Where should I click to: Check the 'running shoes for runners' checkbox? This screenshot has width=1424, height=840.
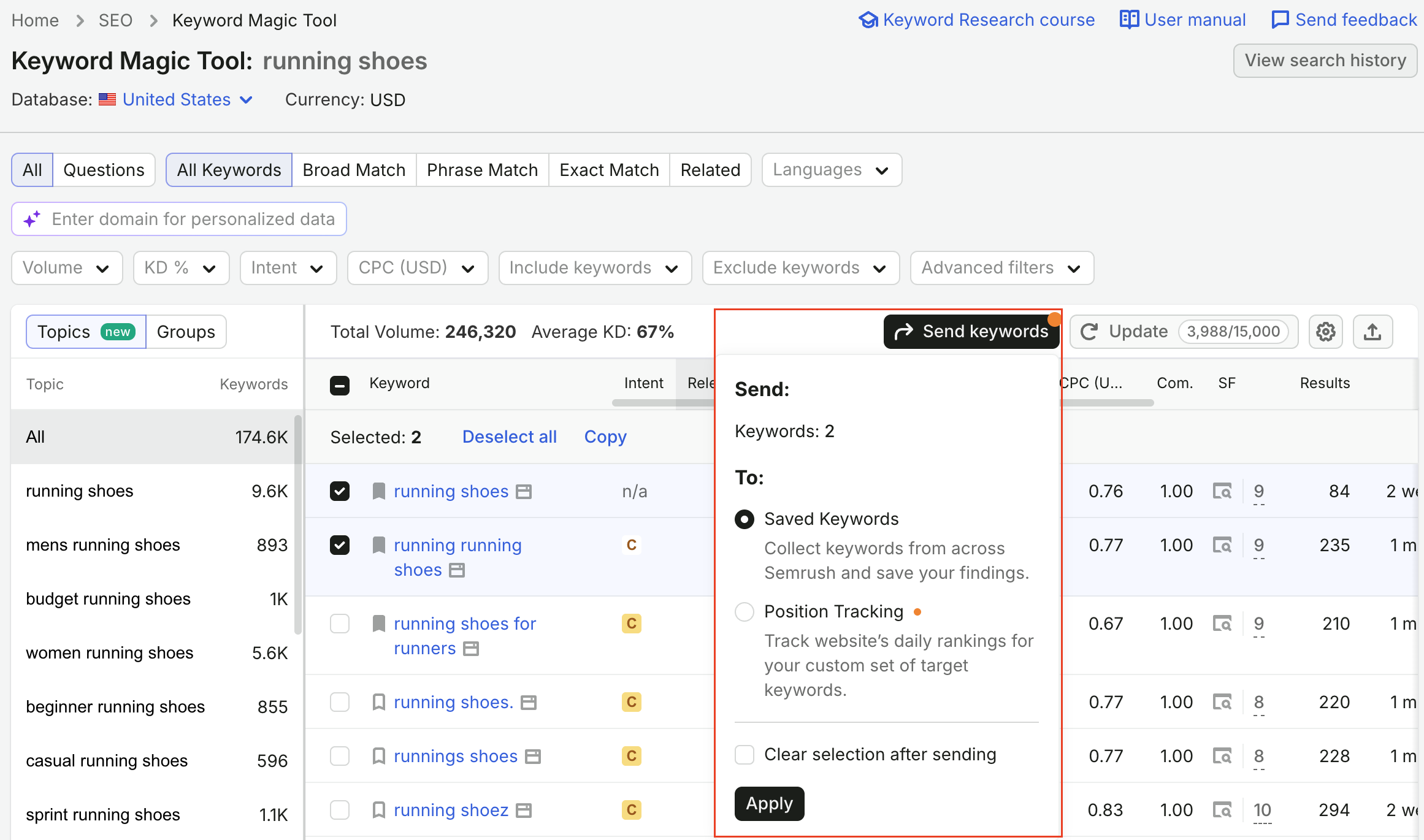pyautogui.click(x=340, y=624)
